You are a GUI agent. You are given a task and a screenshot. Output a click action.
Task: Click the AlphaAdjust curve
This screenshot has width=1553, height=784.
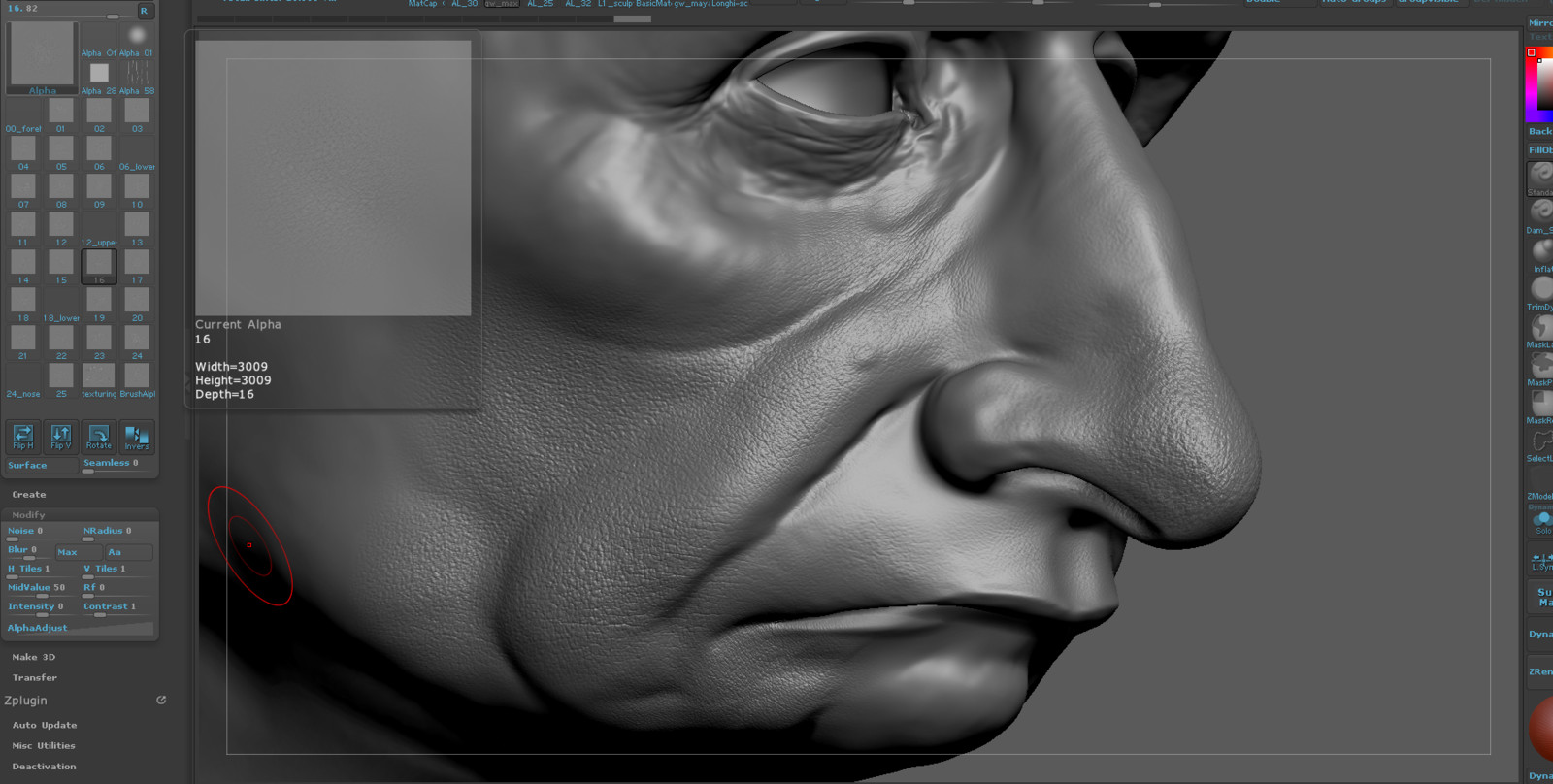point(81,628)
